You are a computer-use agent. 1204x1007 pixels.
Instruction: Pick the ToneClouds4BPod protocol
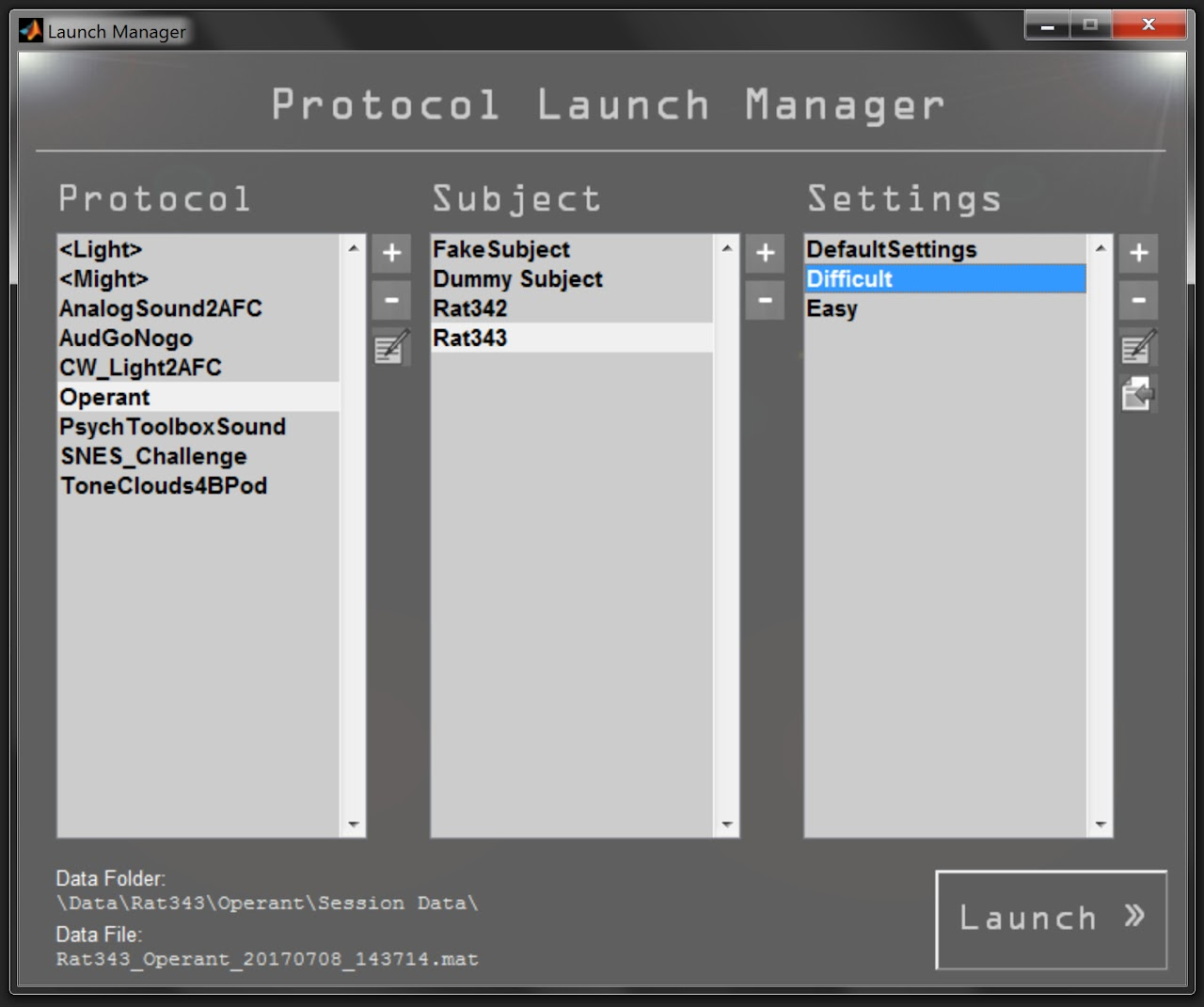[198, 486]
